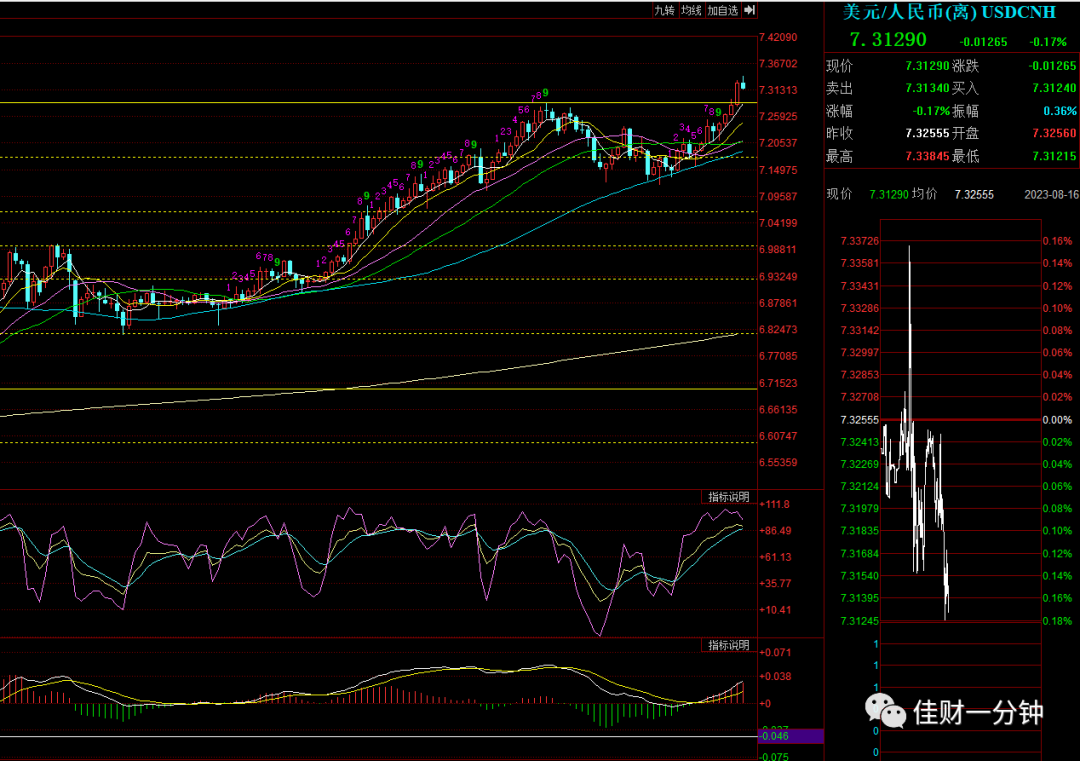Viewport: 1080px width, 761px height.
Task: Click the purple -0.046 MACD value marker
Action: [790, 736]
